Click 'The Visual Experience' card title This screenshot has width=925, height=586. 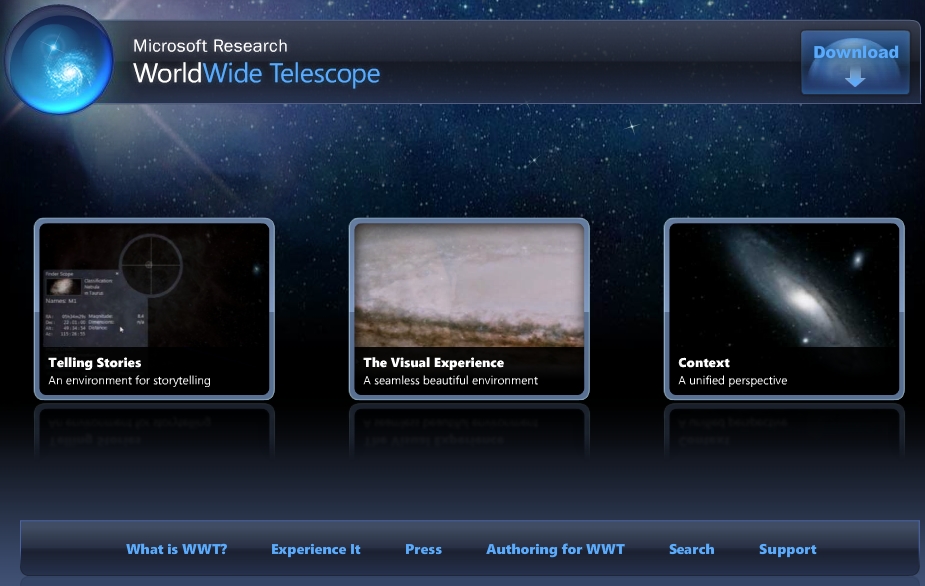[434, 362]
